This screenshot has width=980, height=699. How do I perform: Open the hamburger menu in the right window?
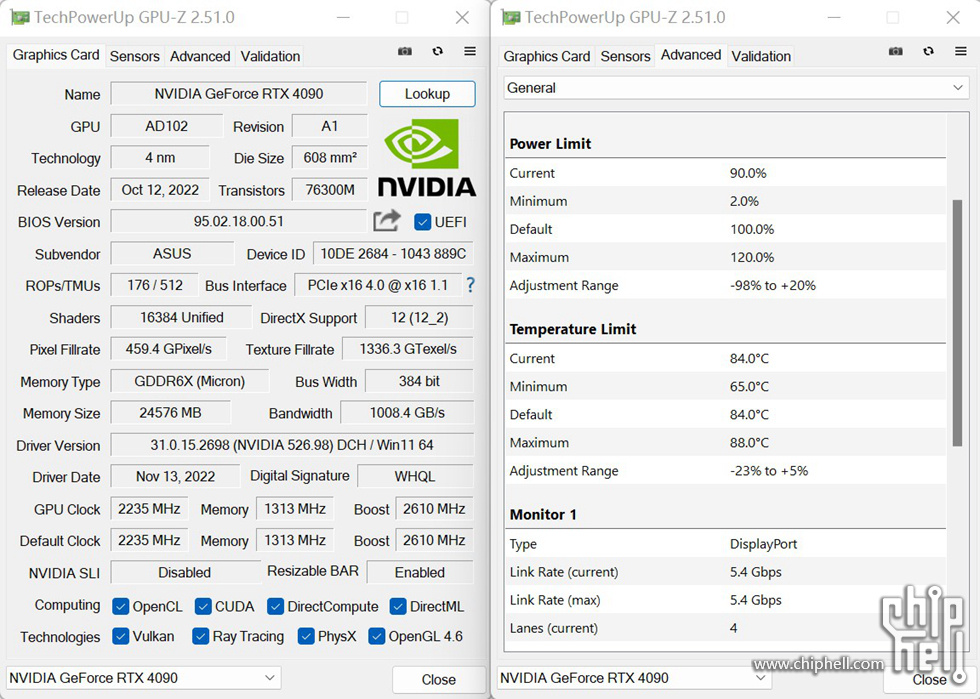961,50
